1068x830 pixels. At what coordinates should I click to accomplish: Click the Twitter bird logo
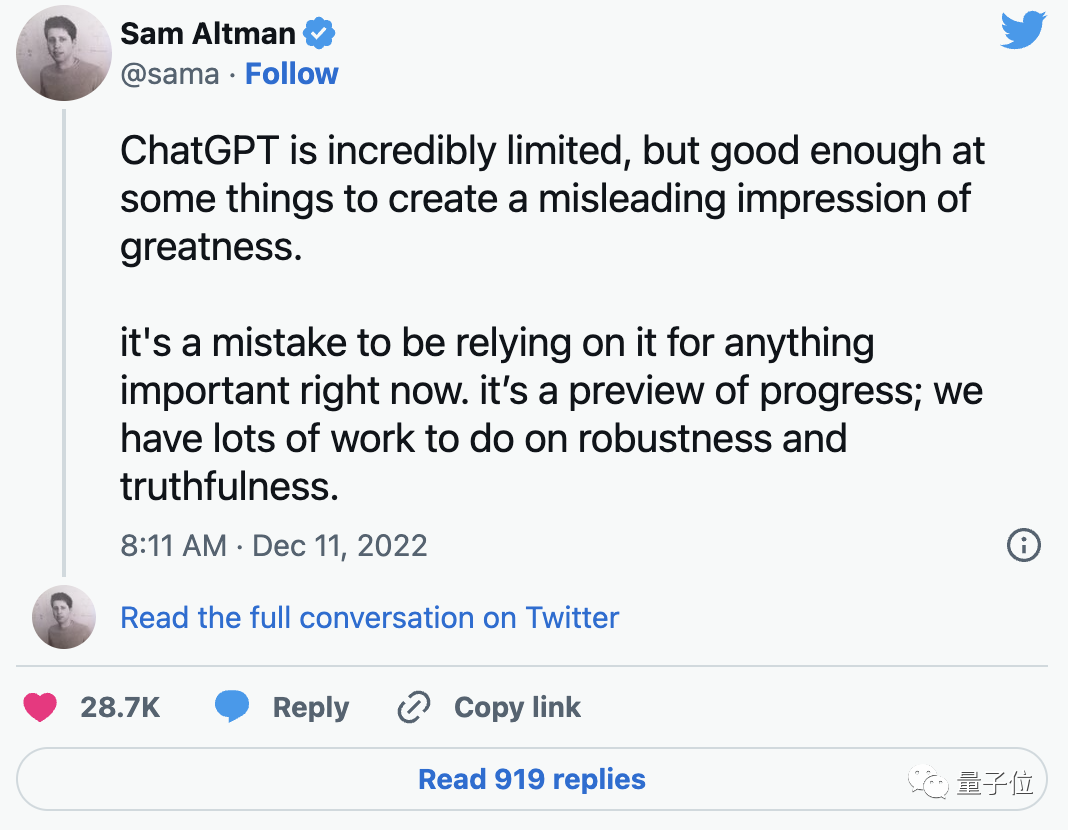[1023, 29]
